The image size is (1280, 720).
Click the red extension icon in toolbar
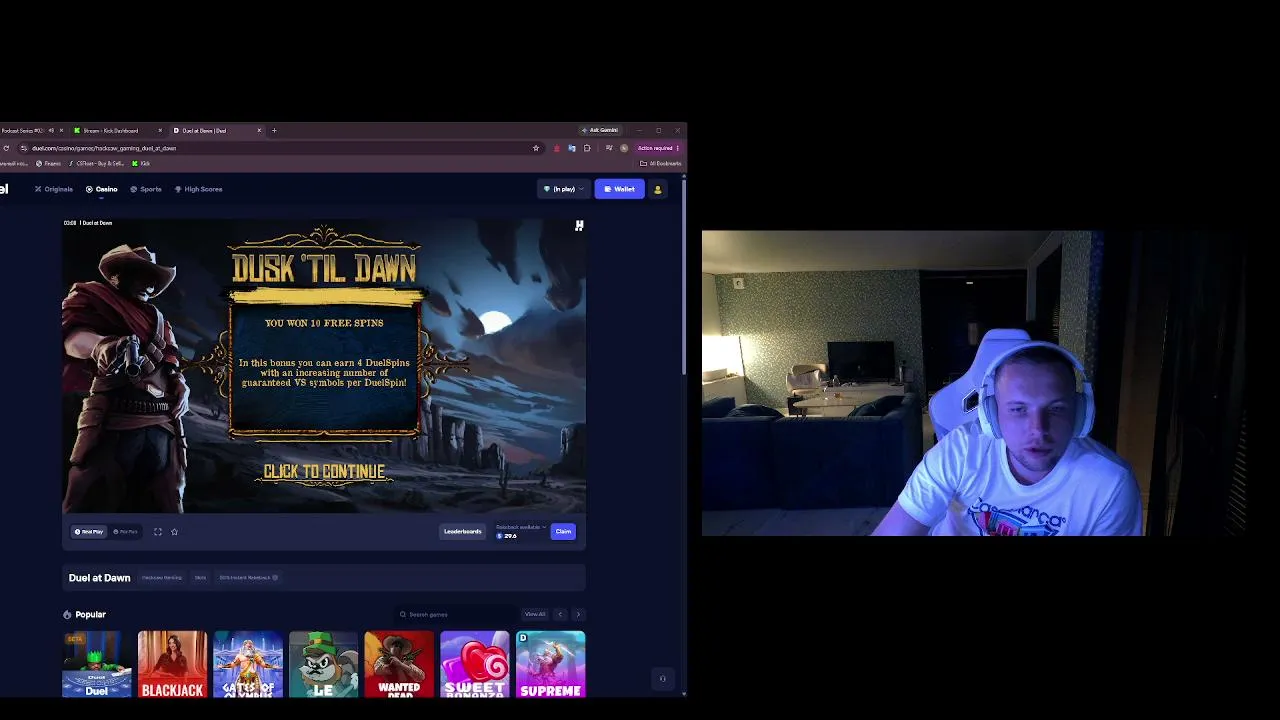pos(557,148)
